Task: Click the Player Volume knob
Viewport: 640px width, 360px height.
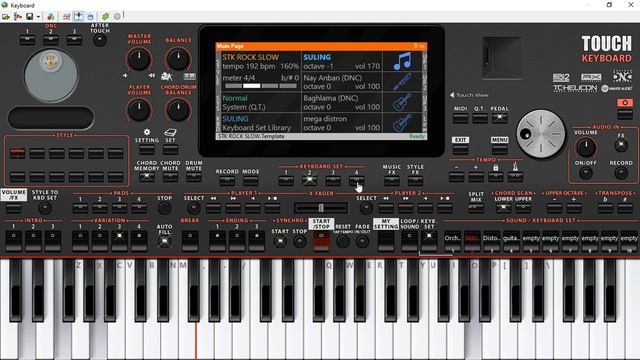Action: [x=139, y=110]
